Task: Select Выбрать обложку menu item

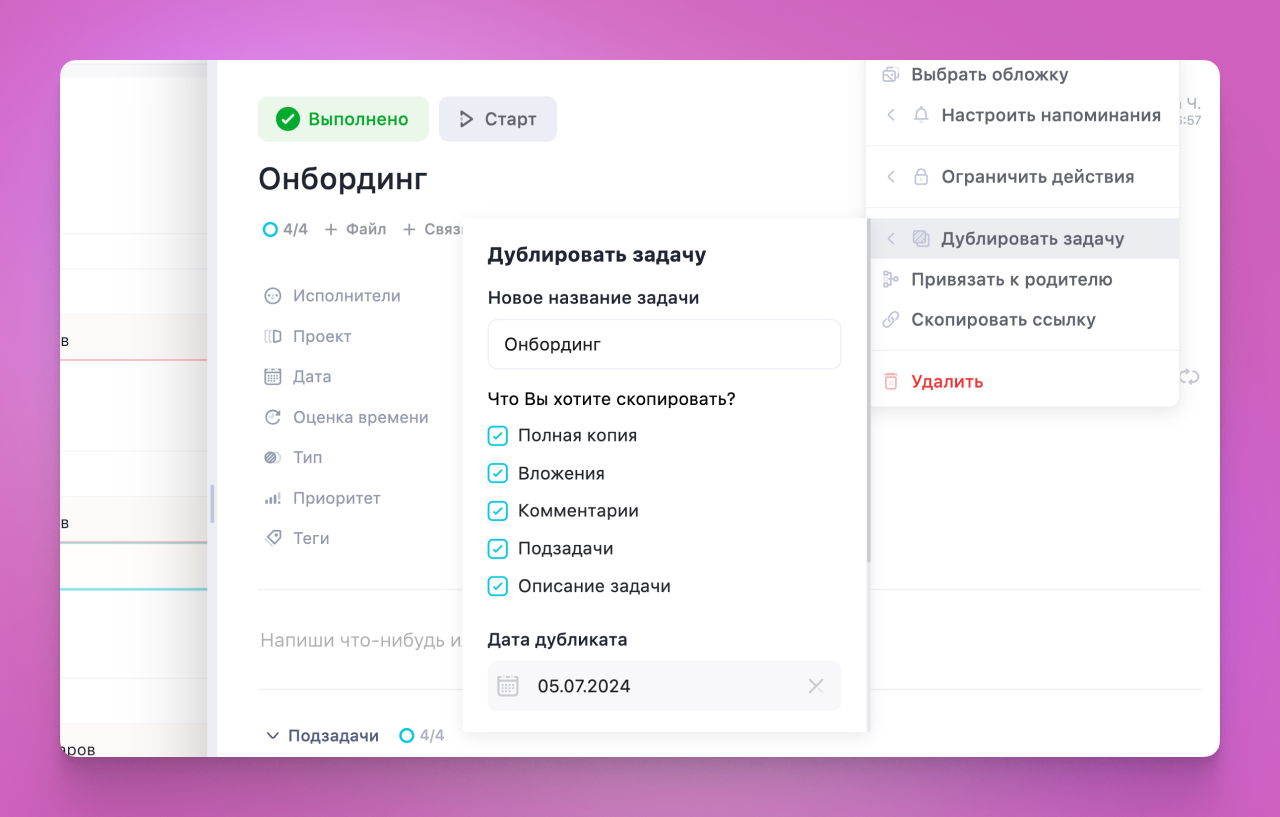Action: (988, 75)
